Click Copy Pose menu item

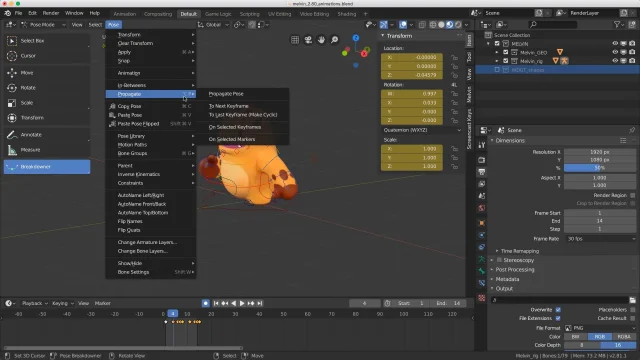151,106
